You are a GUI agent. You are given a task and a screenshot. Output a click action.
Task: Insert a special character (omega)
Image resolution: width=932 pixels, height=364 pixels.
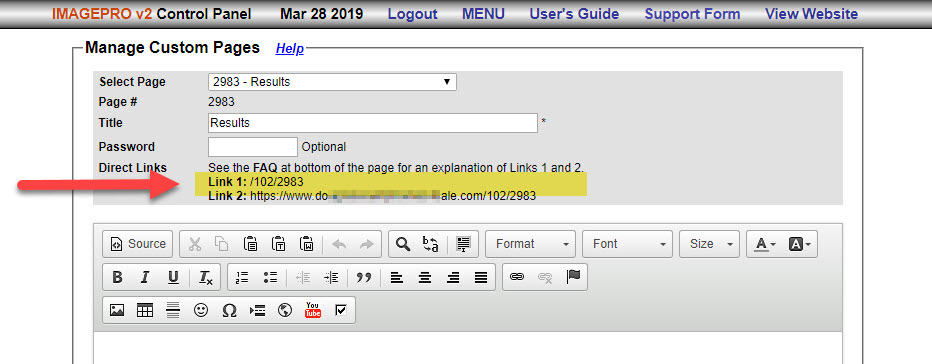pos(229,310)
